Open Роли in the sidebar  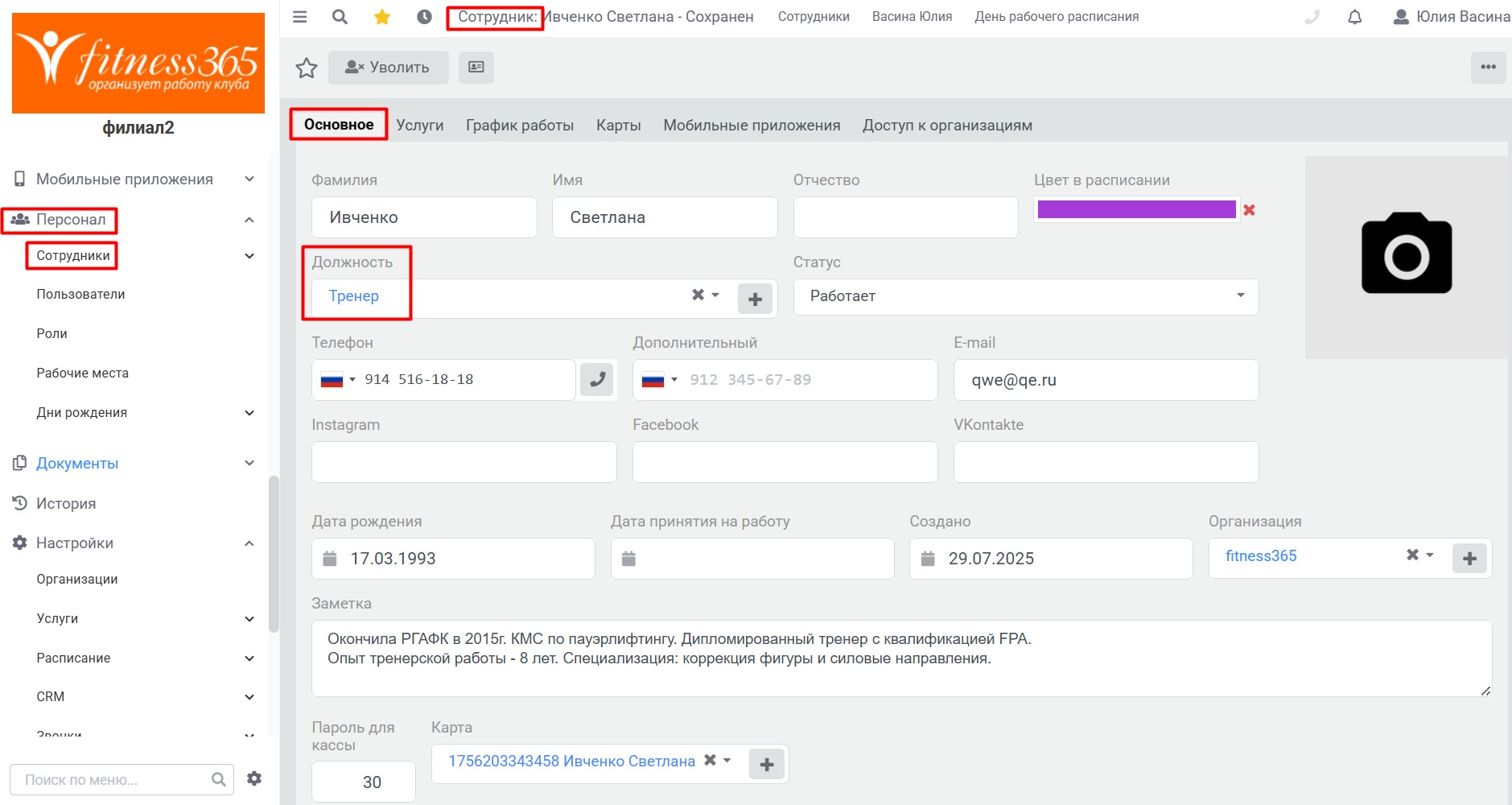tap(51, 334)
